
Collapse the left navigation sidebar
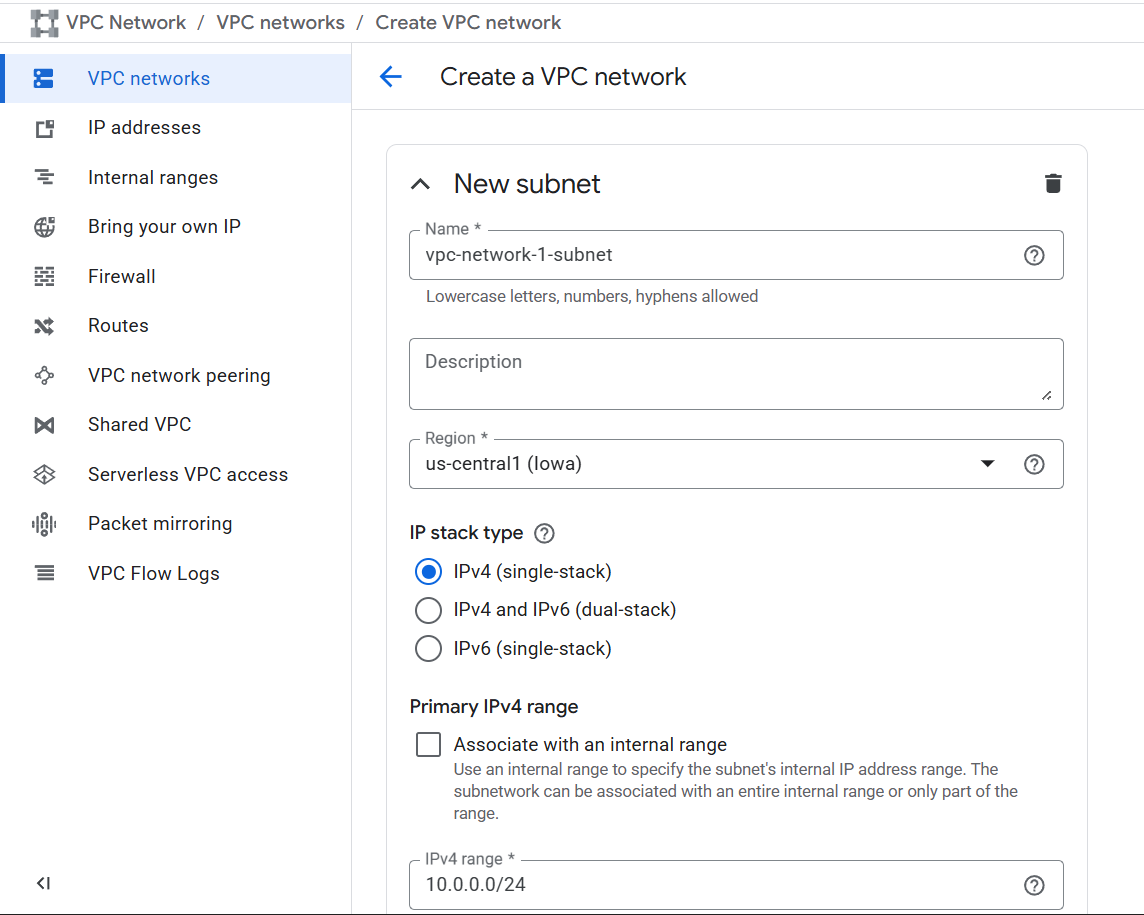tap(43, 884)
